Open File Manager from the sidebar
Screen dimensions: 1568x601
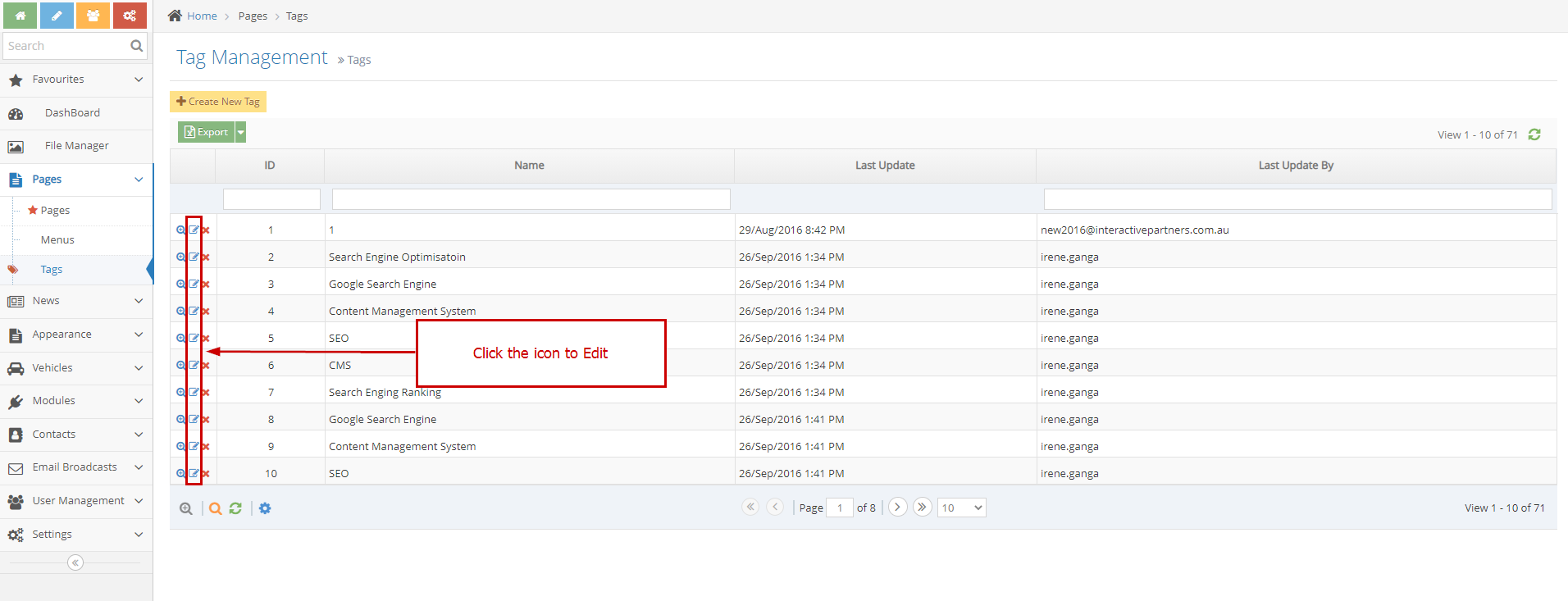click(76, 146)
